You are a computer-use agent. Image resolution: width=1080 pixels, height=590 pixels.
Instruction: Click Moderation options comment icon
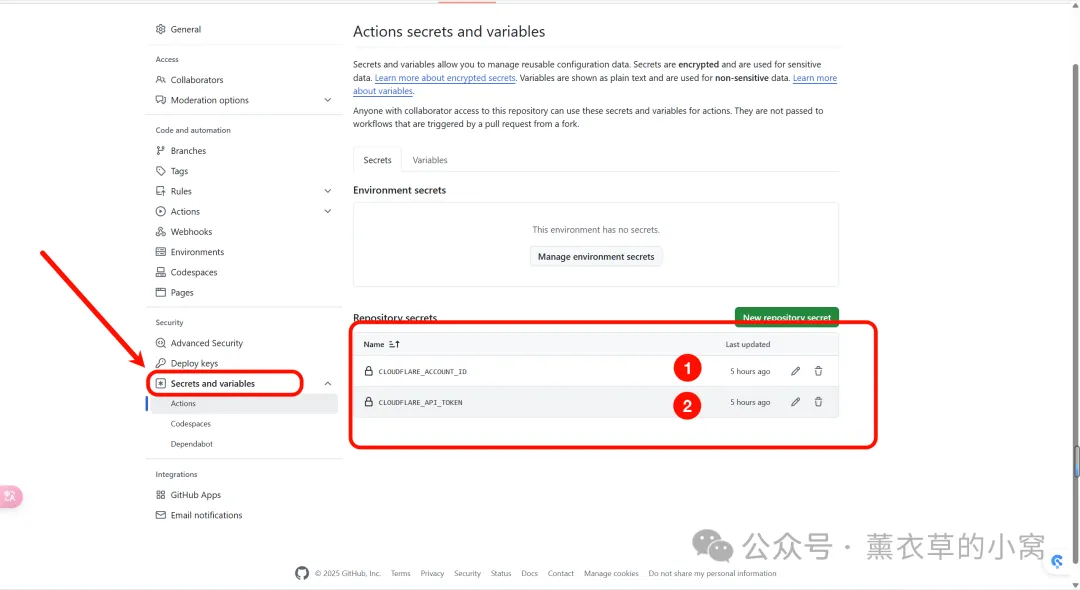(x=160, y=100)
